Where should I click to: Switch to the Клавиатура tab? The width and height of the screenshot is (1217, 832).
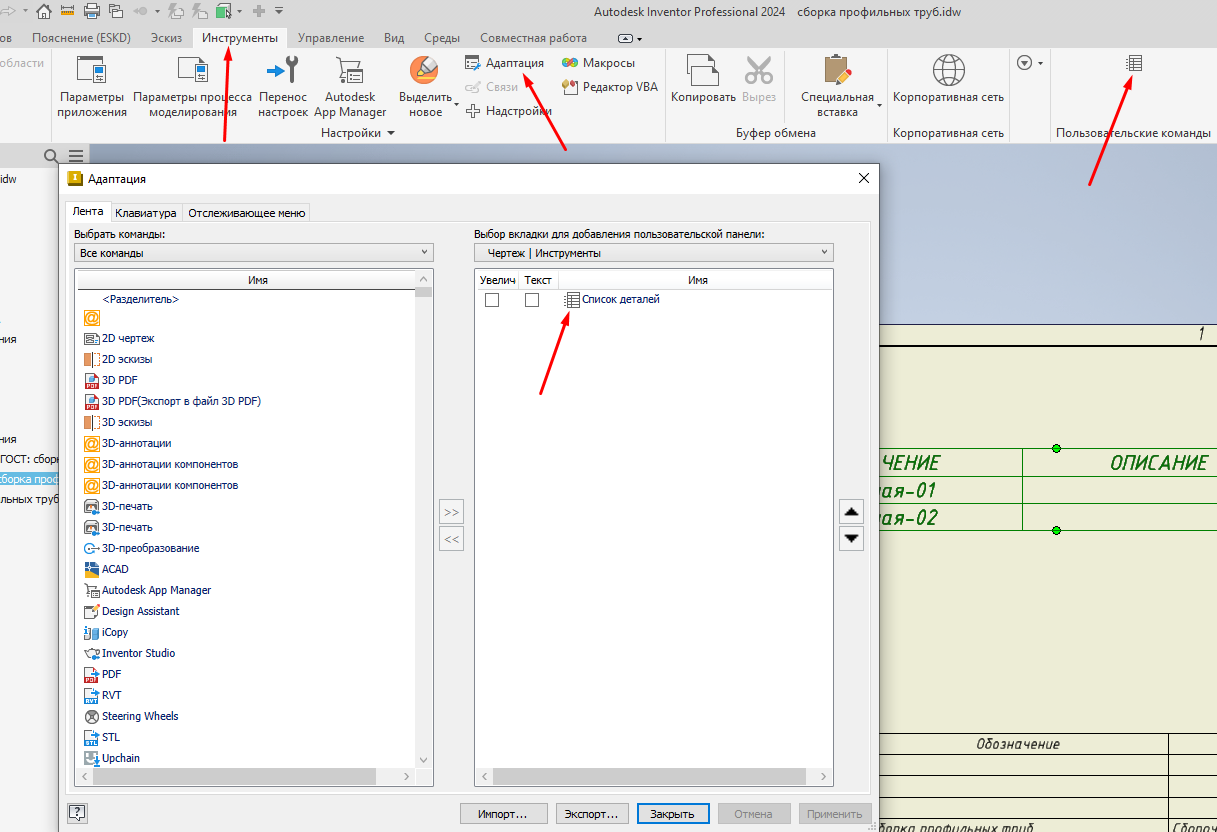click(x=146, y=213)
